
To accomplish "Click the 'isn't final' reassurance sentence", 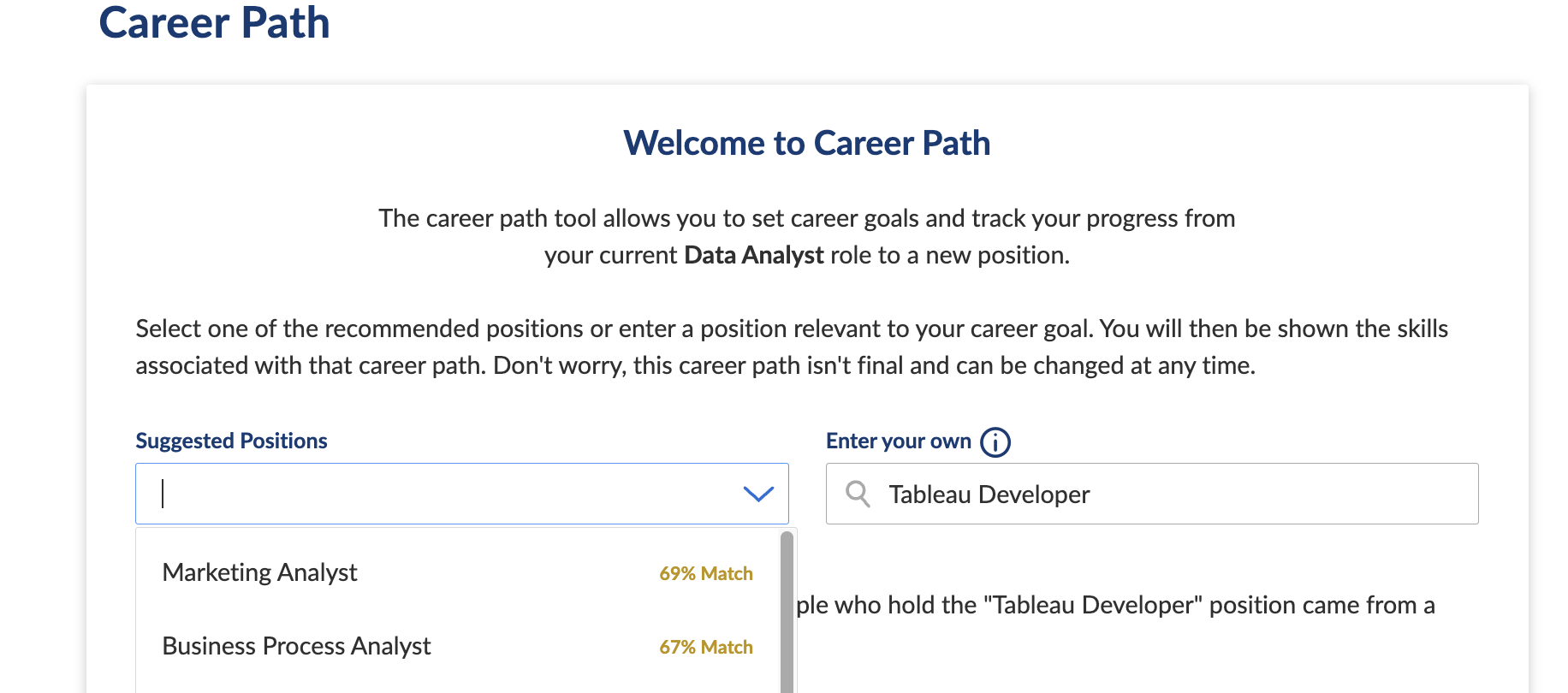I will pyautogui.click(x=873, y=365).
